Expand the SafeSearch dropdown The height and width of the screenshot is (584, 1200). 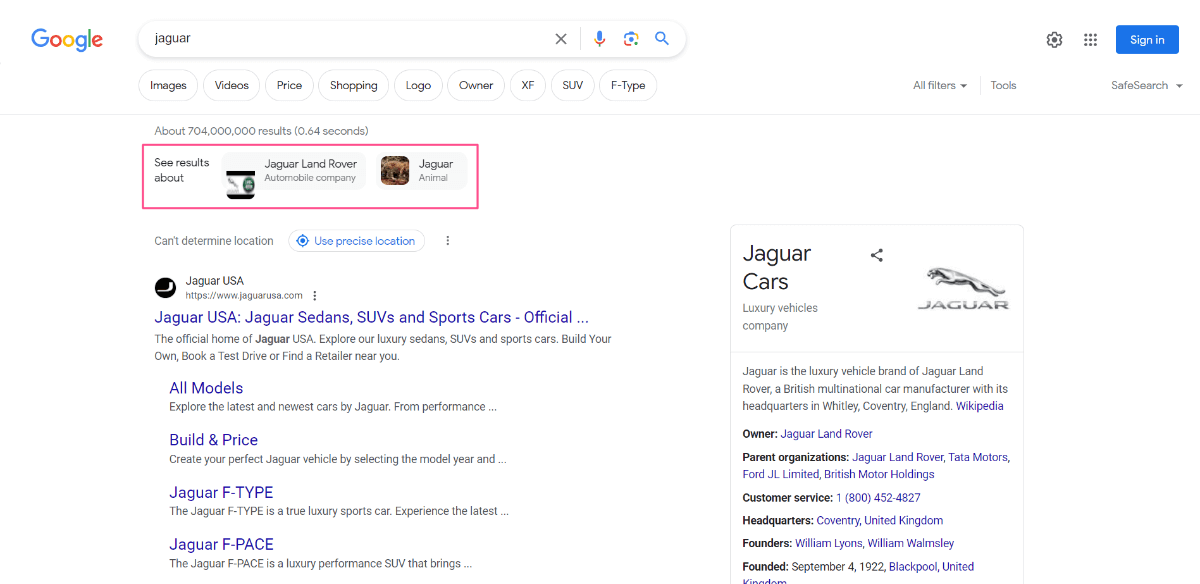1147,86
